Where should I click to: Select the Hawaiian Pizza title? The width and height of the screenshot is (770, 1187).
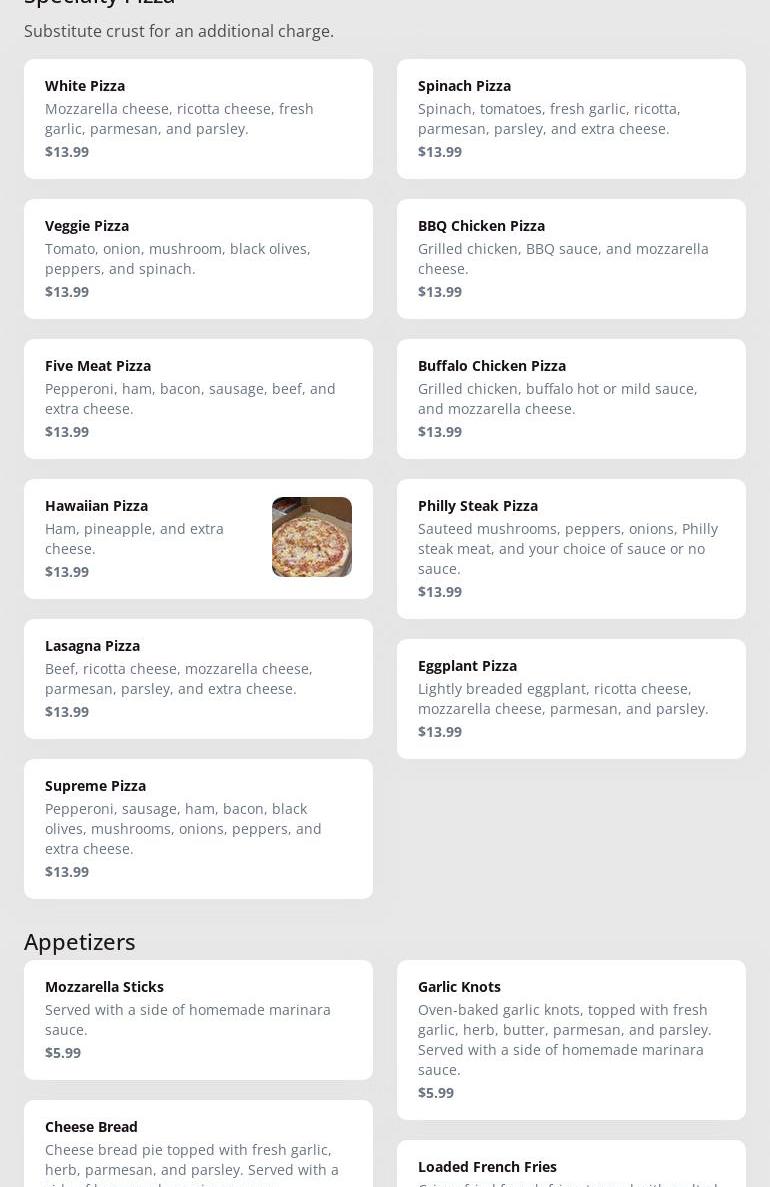[96, 506]
